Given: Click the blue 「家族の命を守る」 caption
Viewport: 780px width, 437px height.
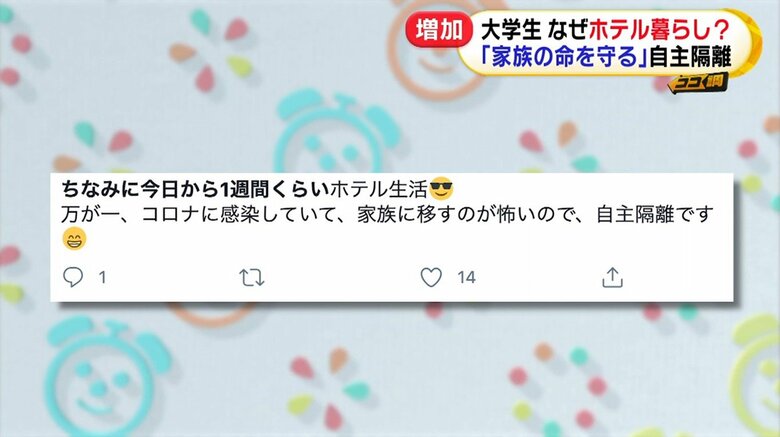Looking at the screenshot, I should click(x=566, y=57).
